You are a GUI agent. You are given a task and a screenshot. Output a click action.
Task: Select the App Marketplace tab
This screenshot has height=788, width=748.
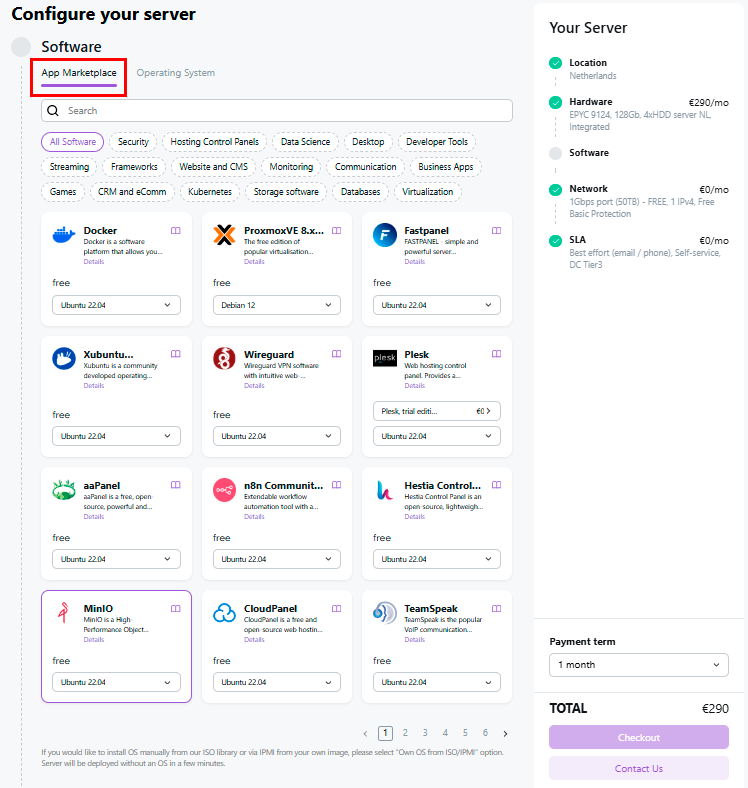pos(79,73)
